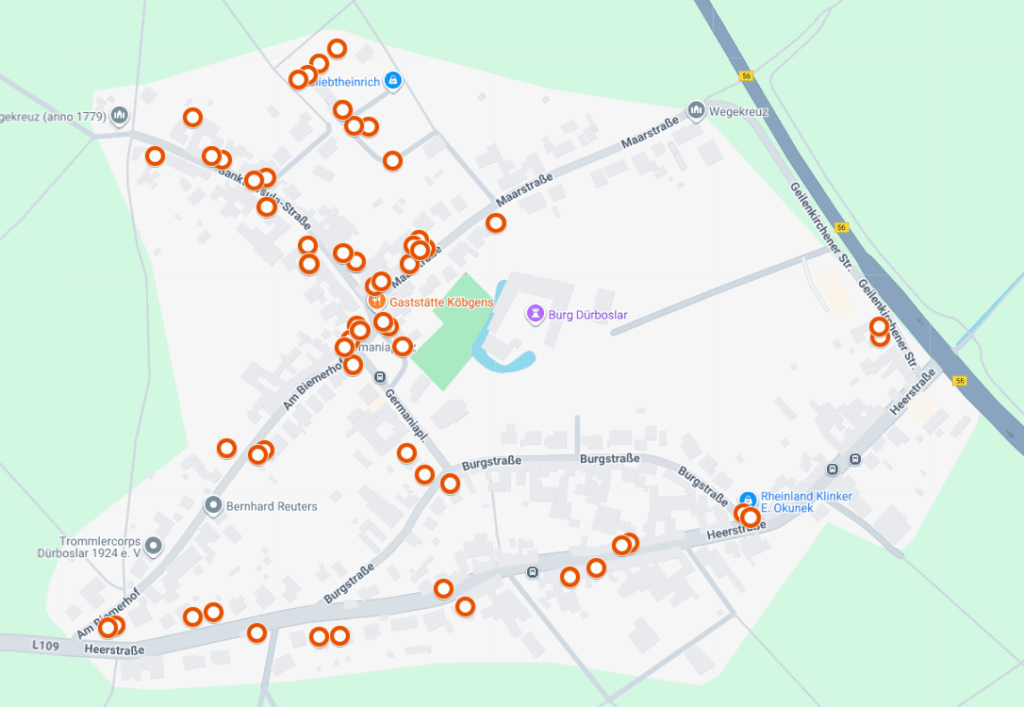Click the Trommlercorps Dürboslar location pin

[x=153, y=546]
